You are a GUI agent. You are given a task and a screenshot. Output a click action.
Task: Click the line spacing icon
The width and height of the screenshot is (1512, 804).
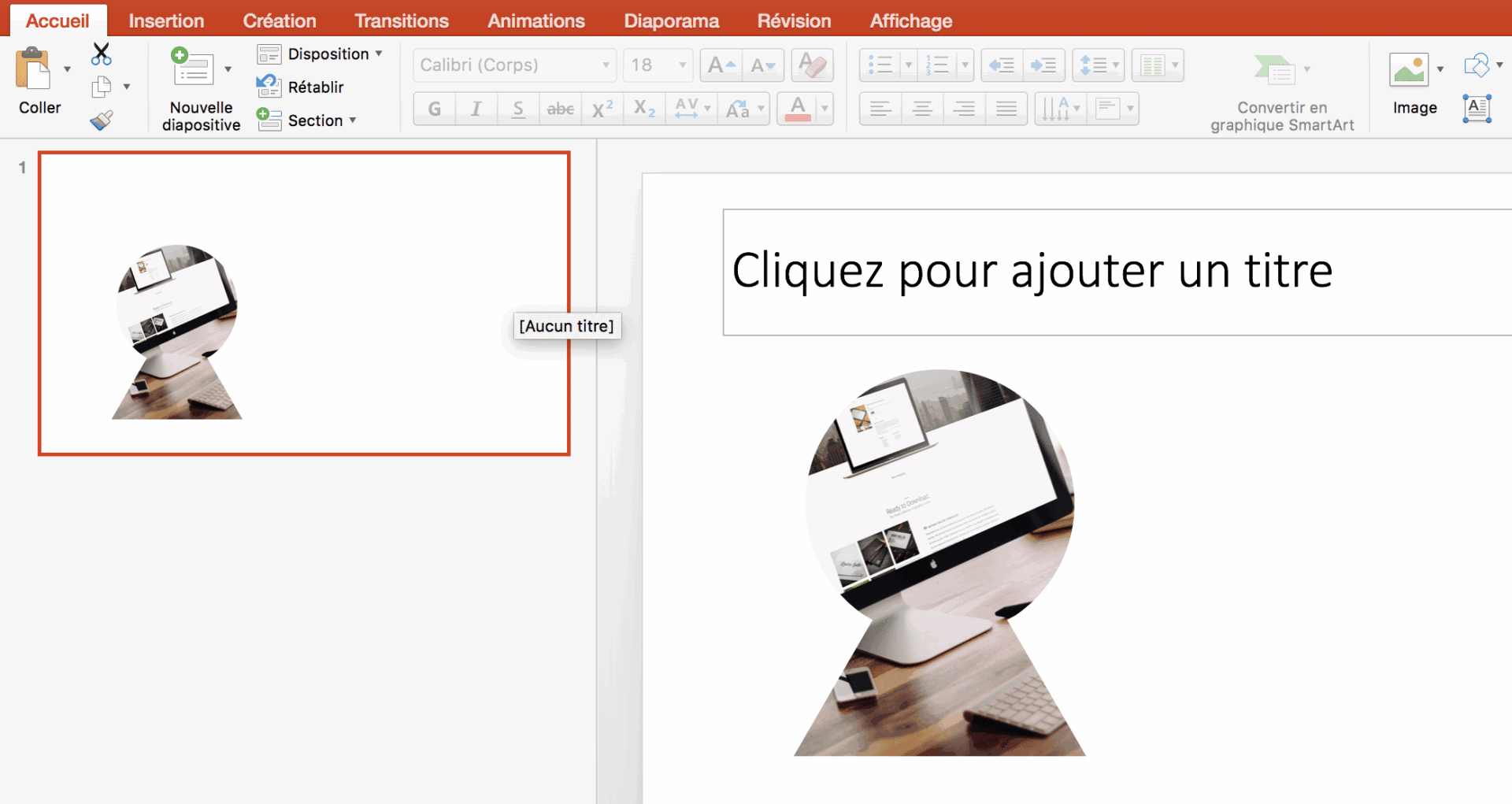(x=1093, y=65)
